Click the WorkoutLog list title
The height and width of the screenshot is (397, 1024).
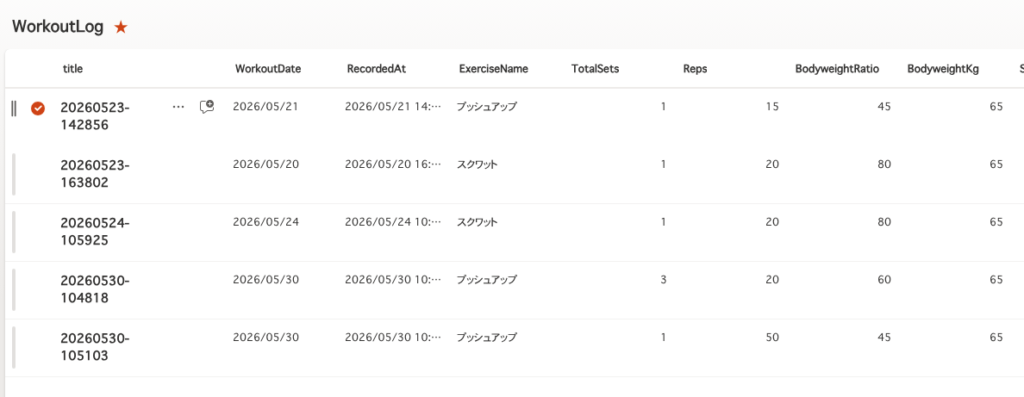pos(57,27)
